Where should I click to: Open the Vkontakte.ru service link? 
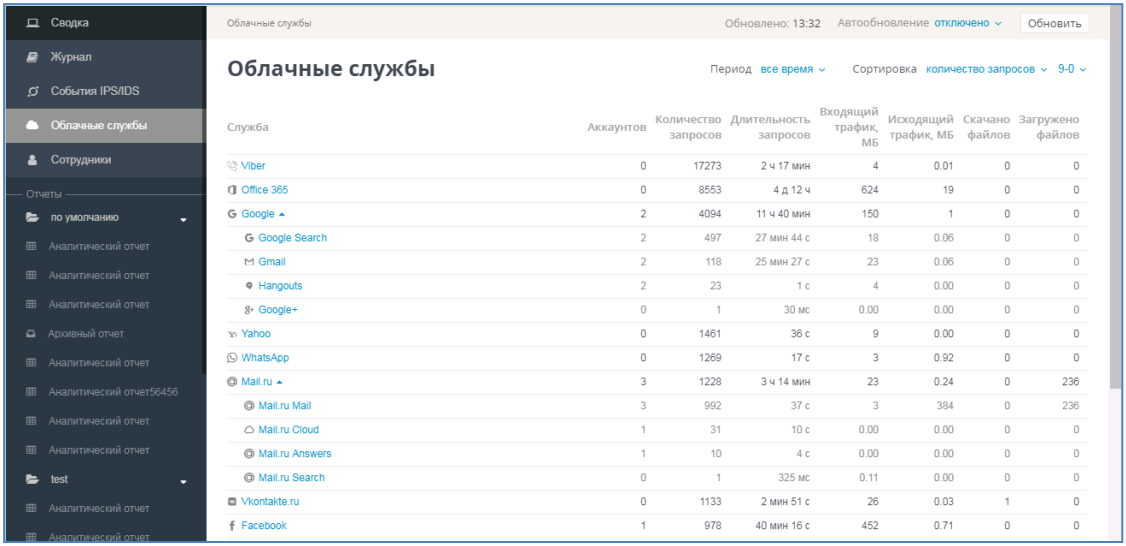point(270,501)
